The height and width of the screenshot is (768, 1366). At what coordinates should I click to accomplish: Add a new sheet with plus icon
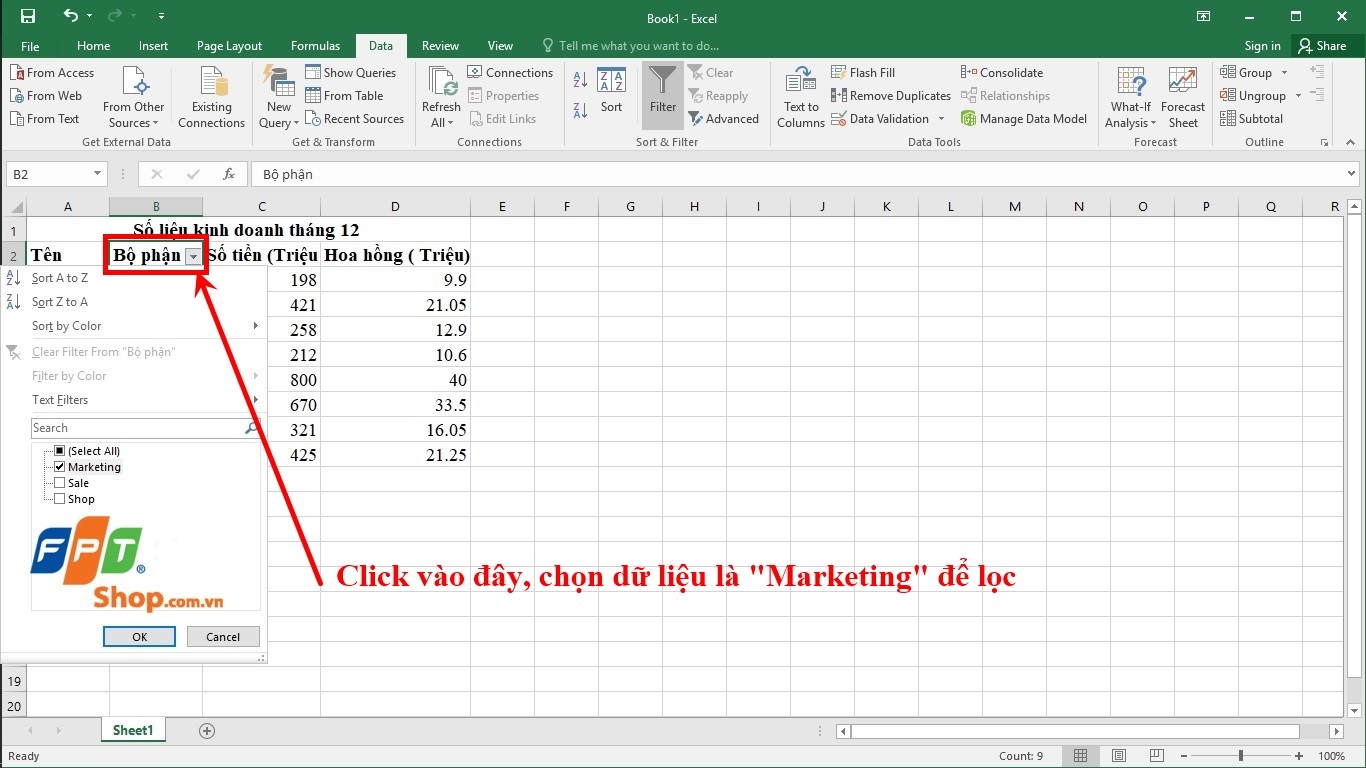(207, 731)
